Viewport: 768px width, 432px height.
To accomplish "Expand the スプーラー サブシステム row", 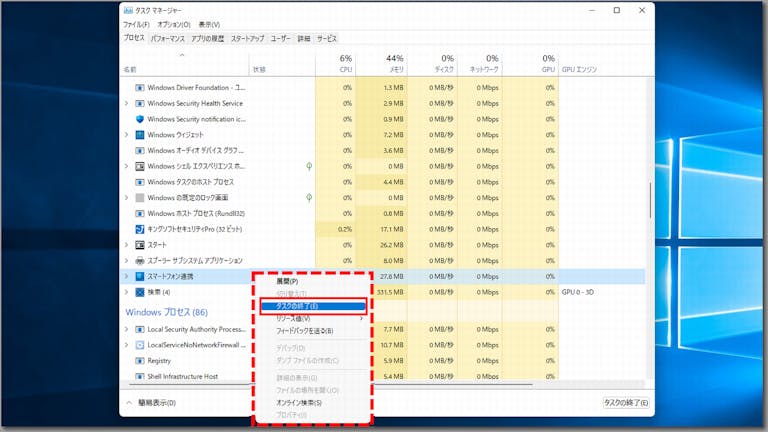I will point(126,261).
